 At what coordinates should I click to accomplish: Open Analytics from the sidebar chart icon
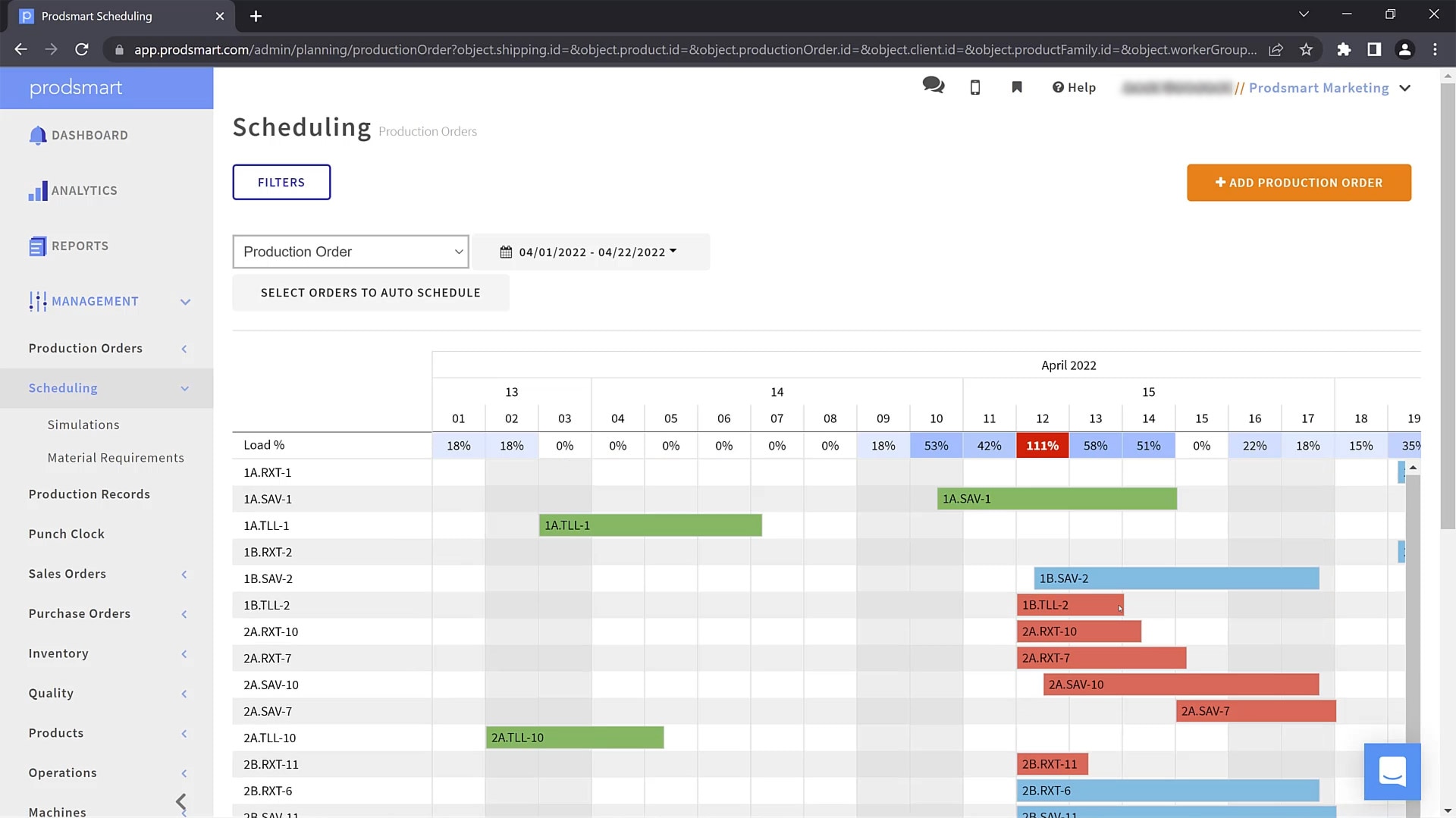[37, 191]
